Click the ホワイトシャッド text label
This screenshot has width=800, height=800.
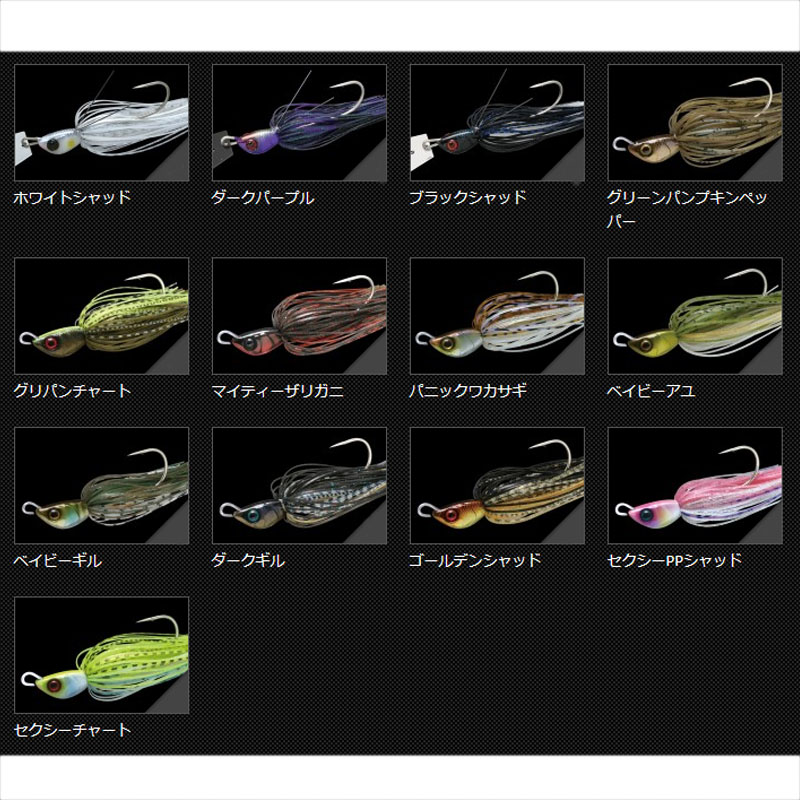click(x=72, y=197)
